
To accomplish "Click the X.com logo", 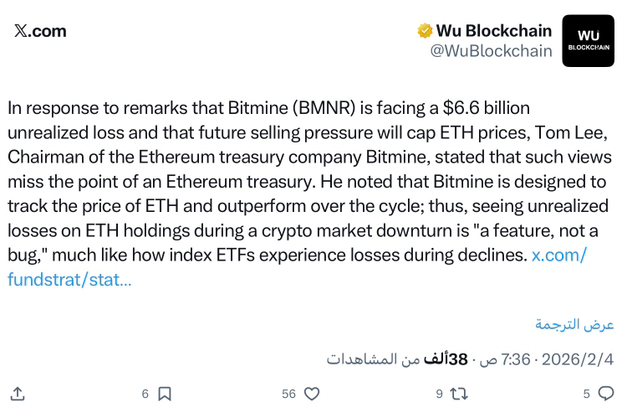I will pos(41,31).
